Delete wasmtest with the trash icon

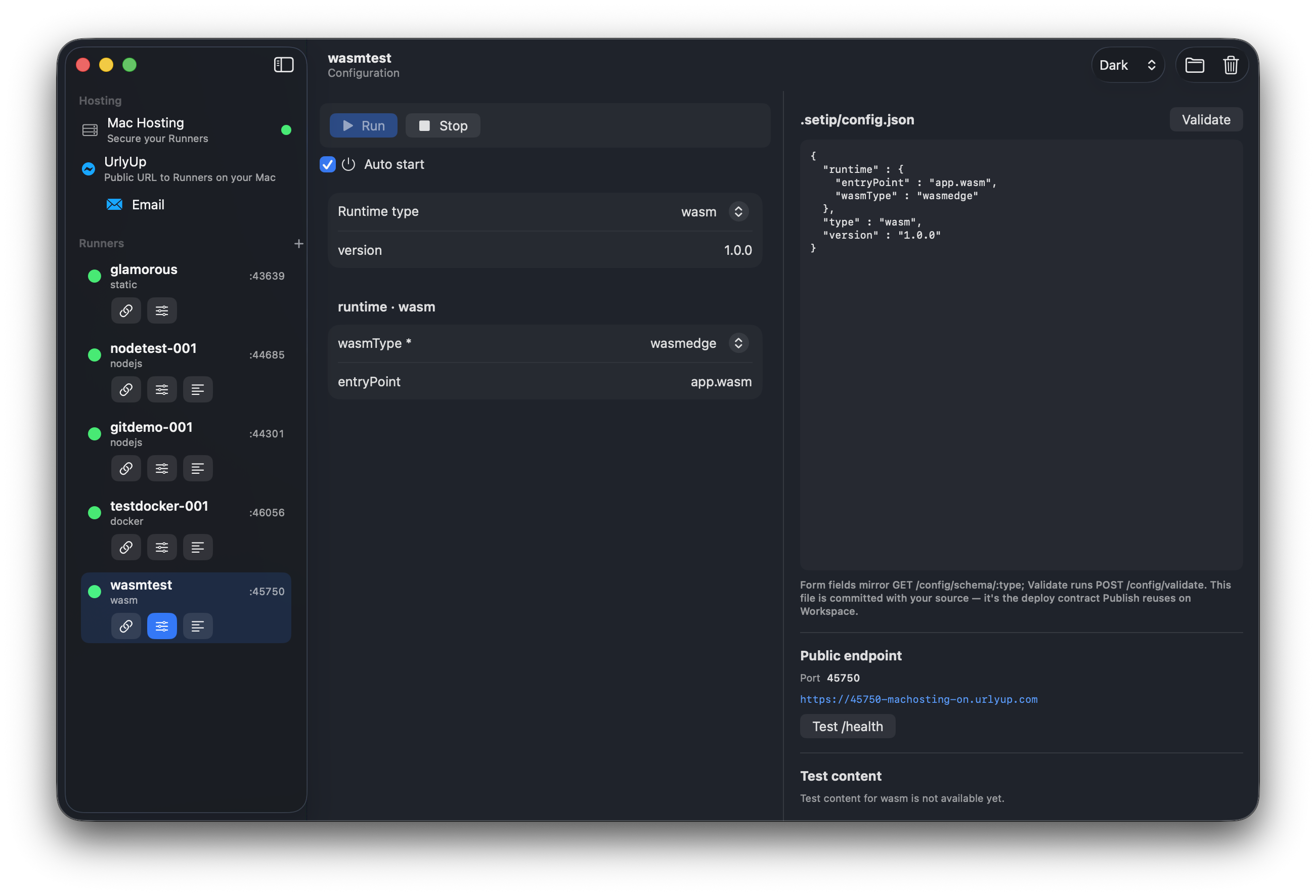coord(1230,65)
